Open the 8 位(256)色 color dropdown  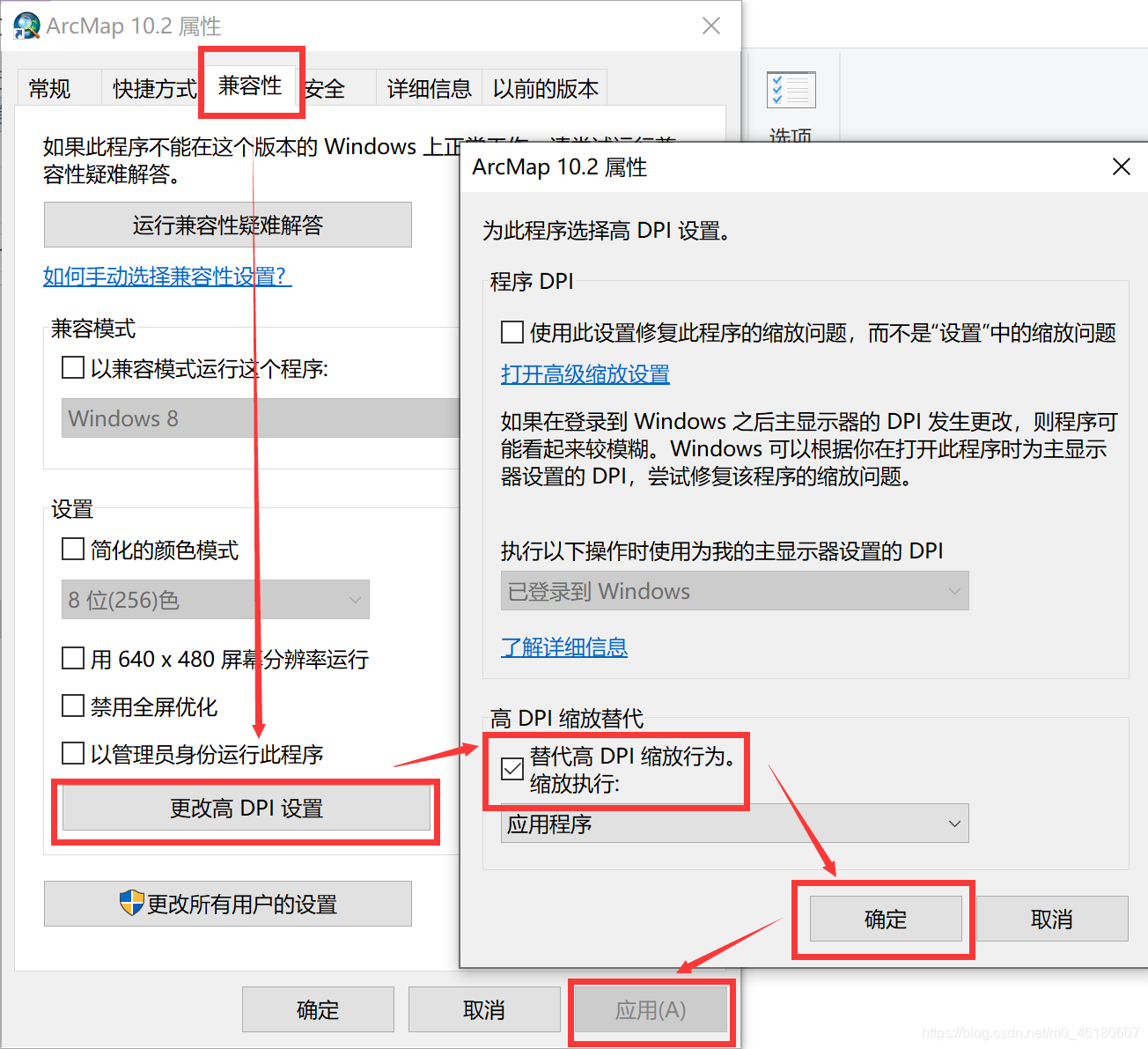tap(216, 600)
